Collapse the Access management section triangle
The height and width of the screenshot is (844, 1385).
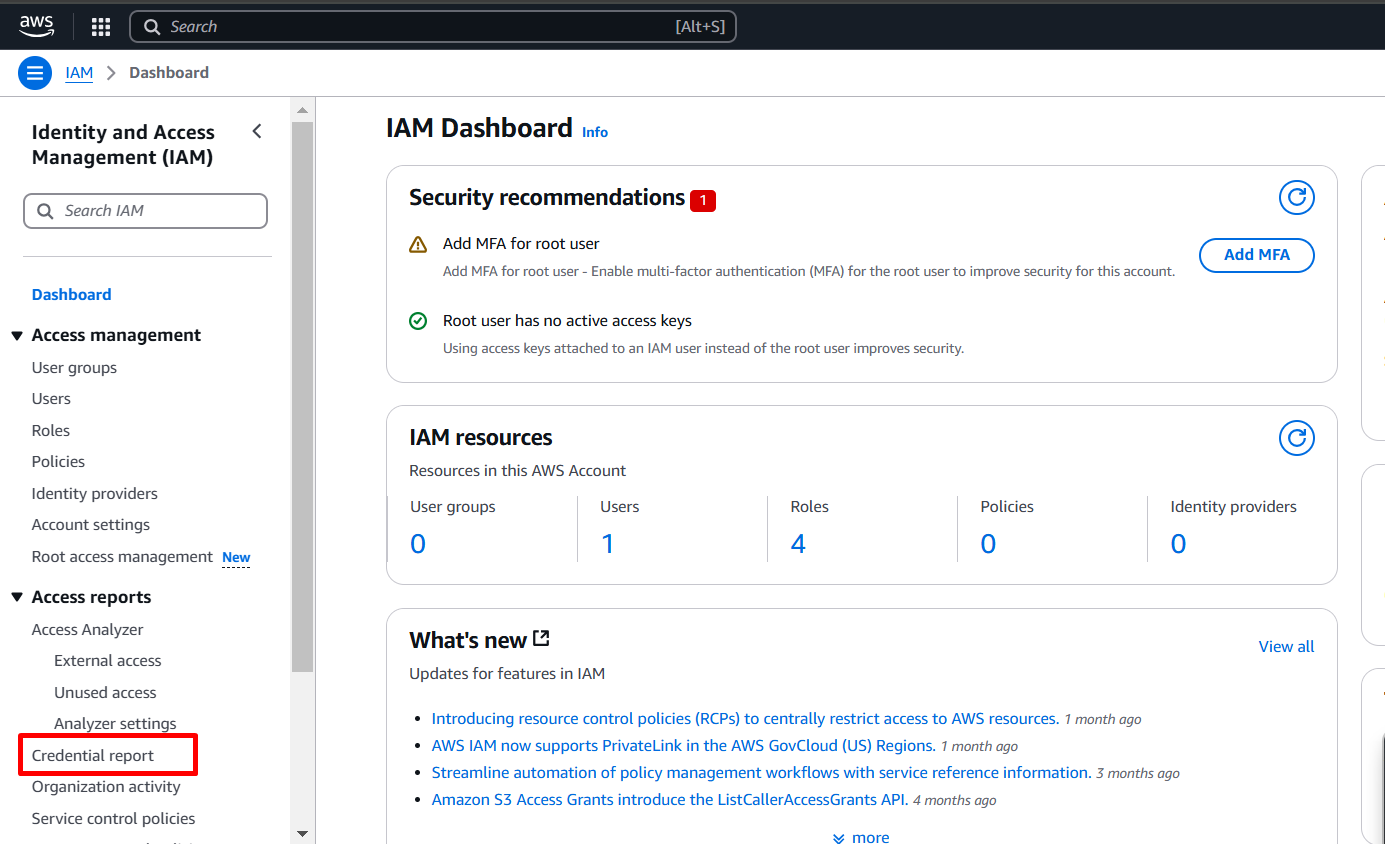click(x=17, y=335)
